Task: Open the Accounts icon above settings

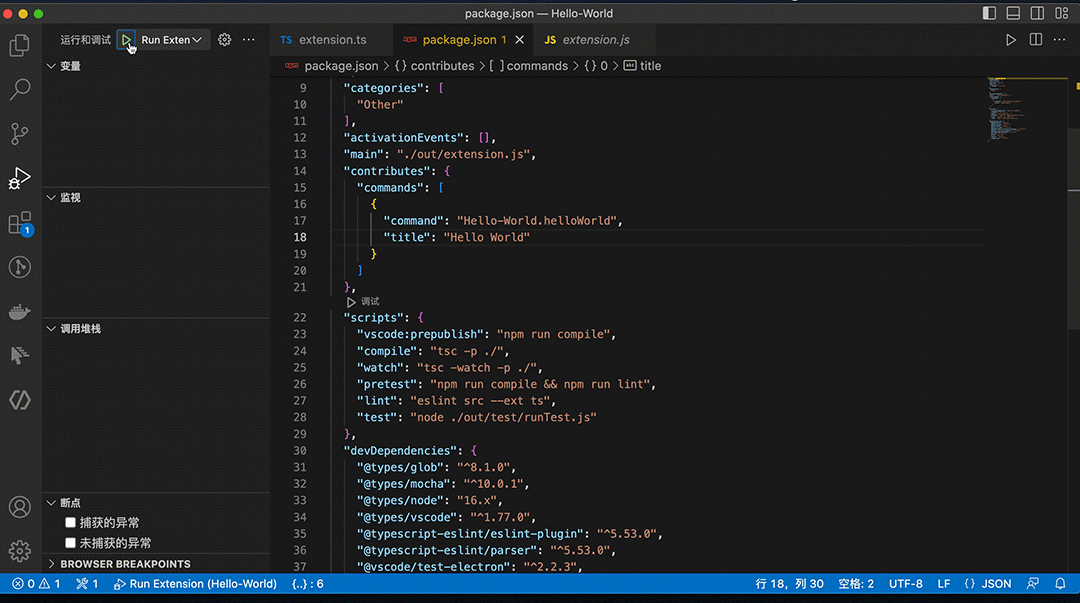Action: pyautogui.click(x=20, y=507)
